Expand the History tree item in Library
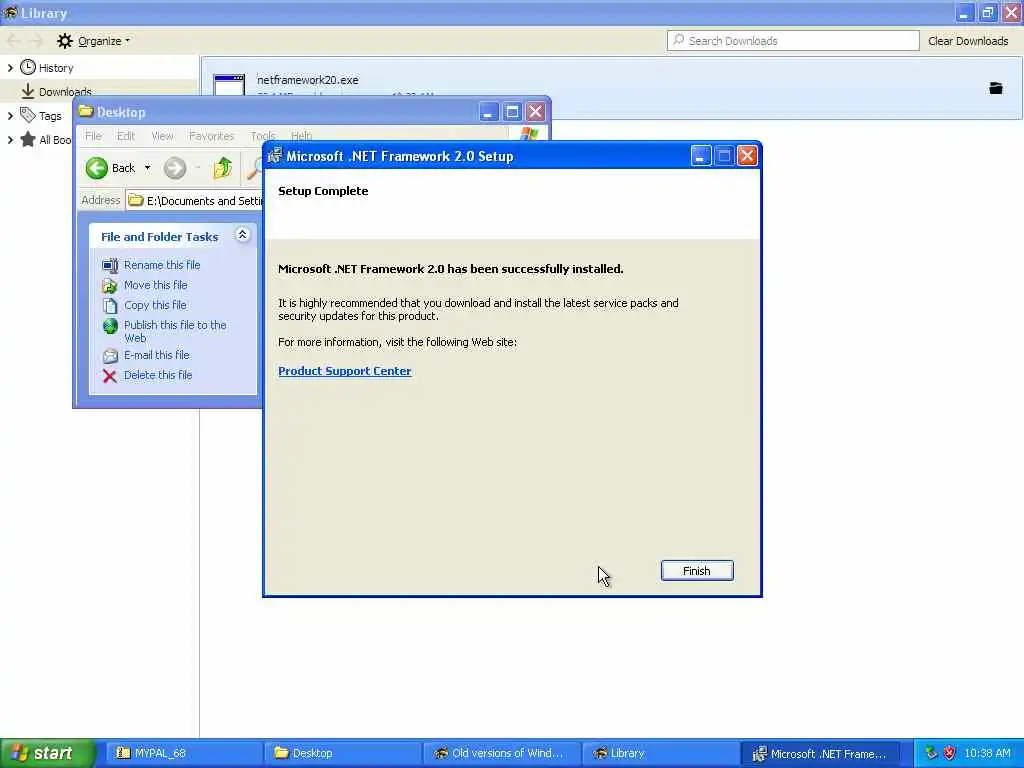The width and height of the screenshot is (1024, 768). tap(10, 68)
